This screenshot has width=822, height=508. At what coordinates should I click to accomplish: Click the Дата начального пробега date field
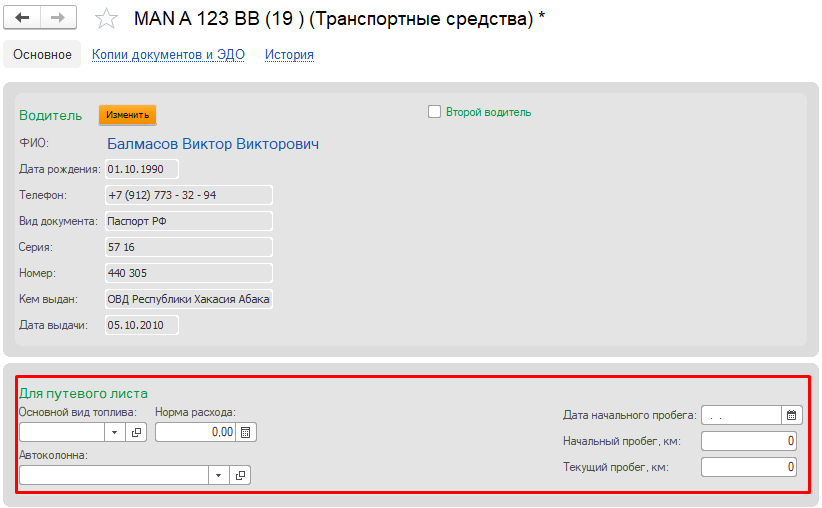click(741, 415)
